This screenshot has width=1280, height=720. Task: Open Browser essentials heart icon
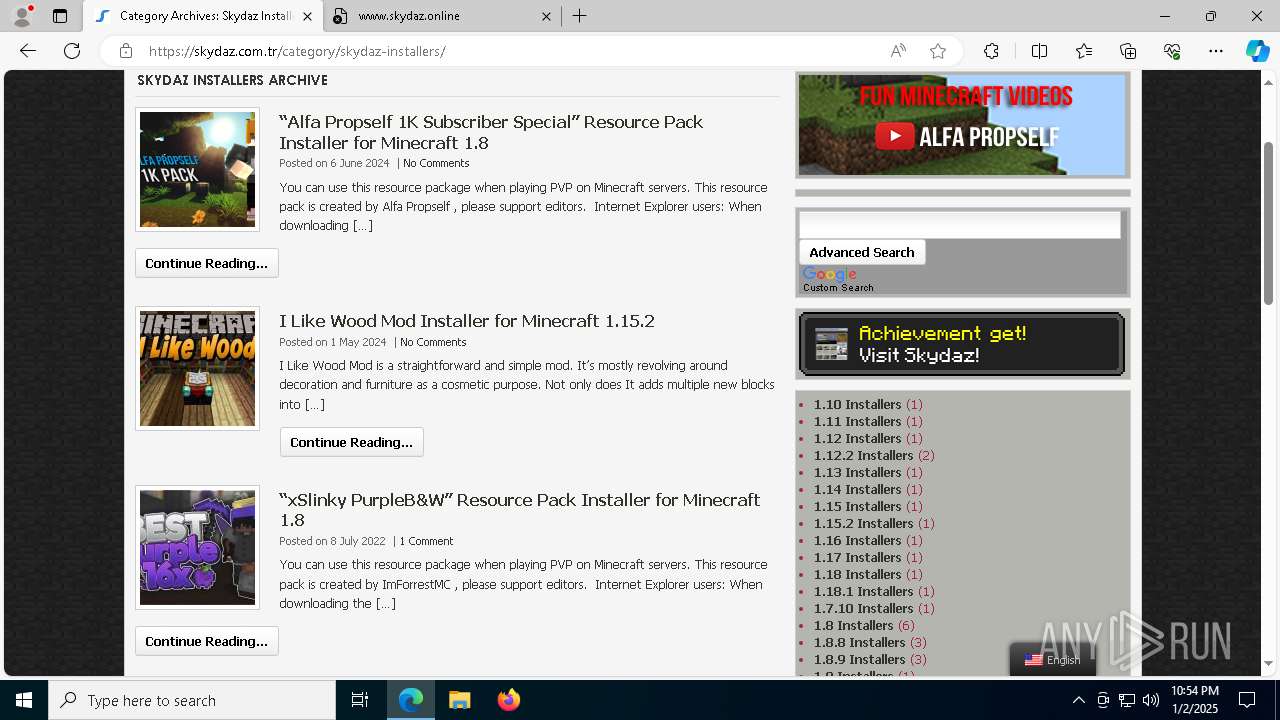1172,51
